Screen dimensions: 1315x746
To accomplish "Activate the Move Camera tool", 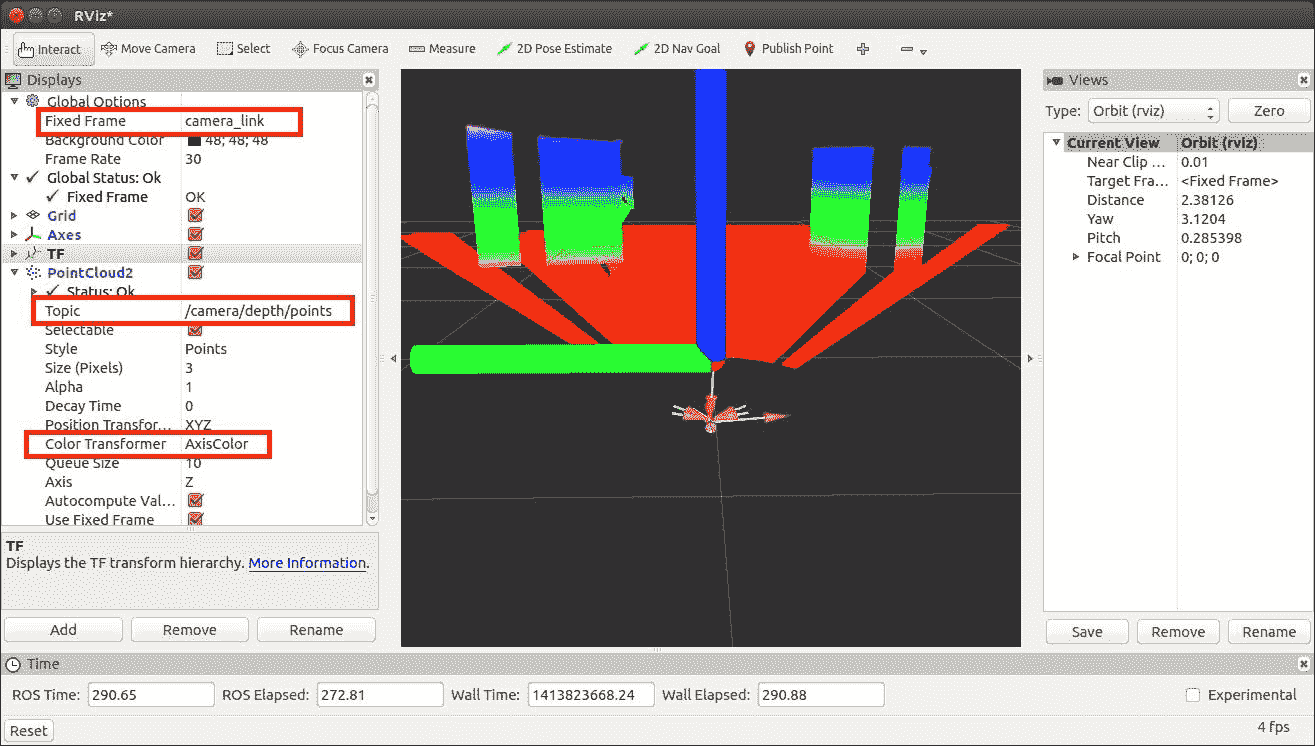I will click(148, 49).
